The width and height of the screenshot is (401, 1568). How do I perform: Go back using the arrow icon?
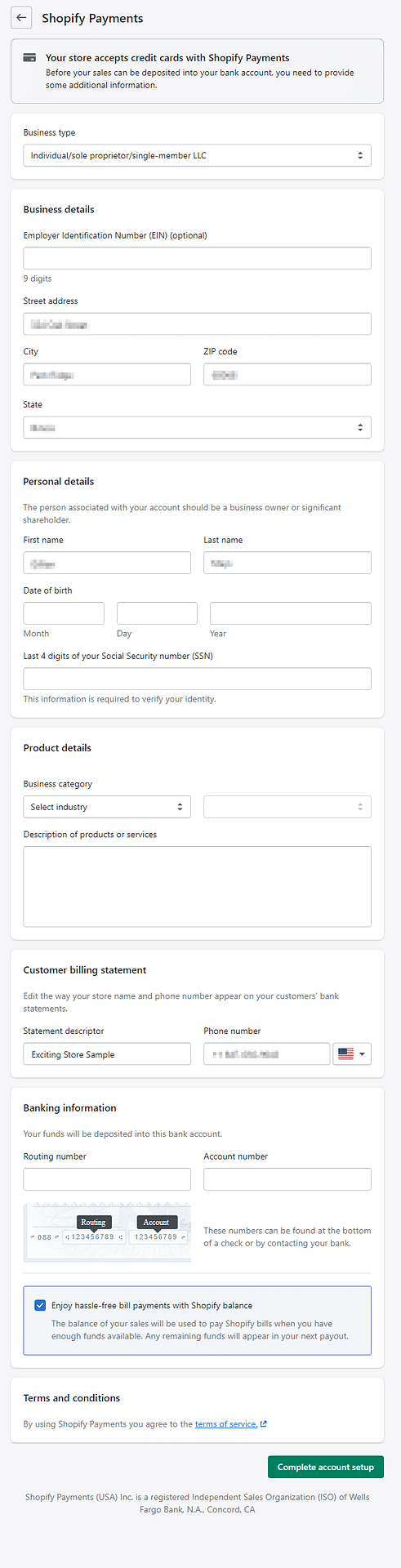21,17
